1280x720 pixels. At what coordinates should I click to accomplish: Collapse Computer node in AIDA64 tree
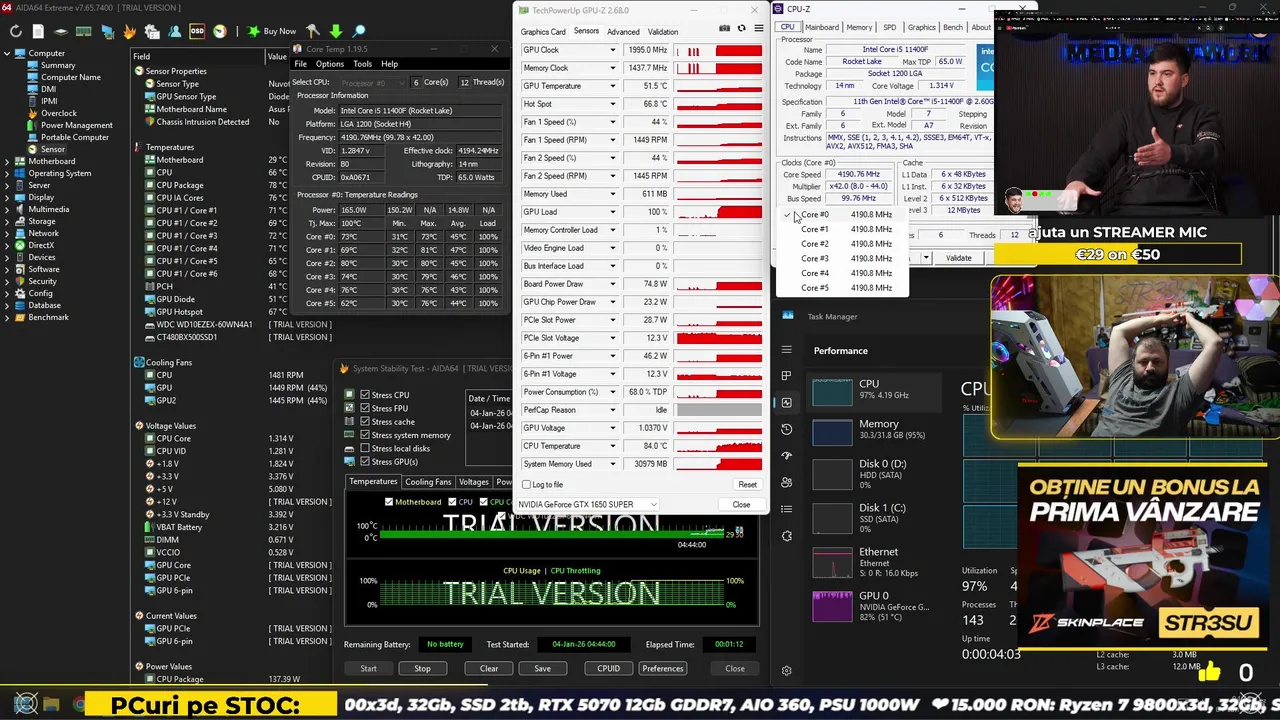tap(7, 53)
